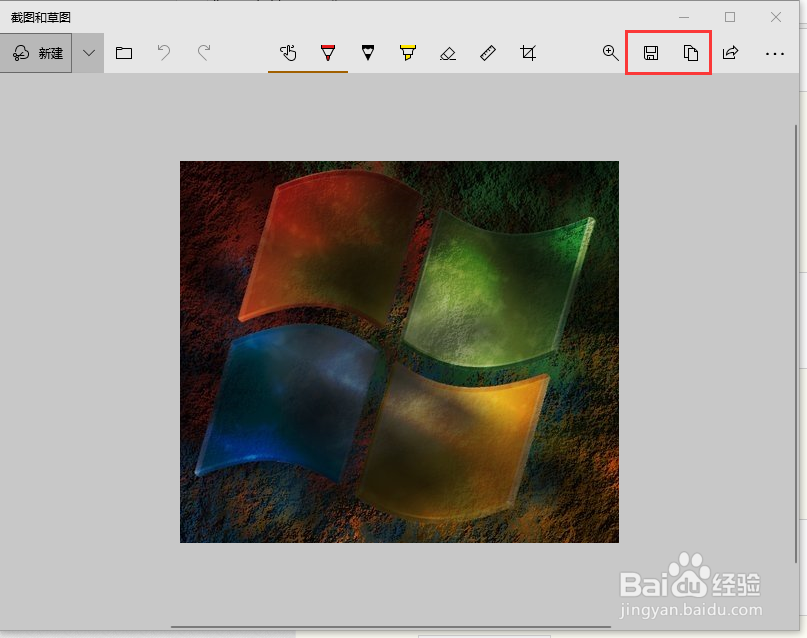The height and width of the screenshot is (638, 807).
Task: Select the yellow highlighter tool
Action: [408, 52]
